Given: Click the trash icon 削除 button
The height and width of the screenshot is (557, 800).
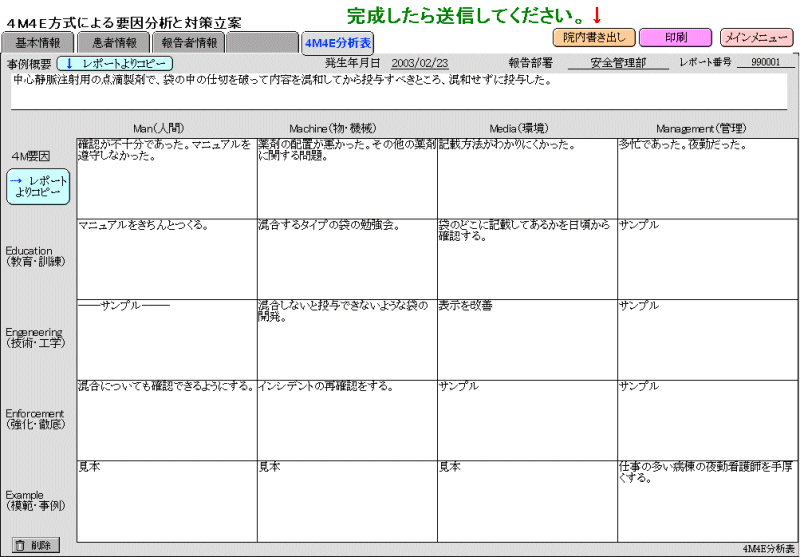Looking at the screenshot, I should pyautogui.click(x=36, y=545).
